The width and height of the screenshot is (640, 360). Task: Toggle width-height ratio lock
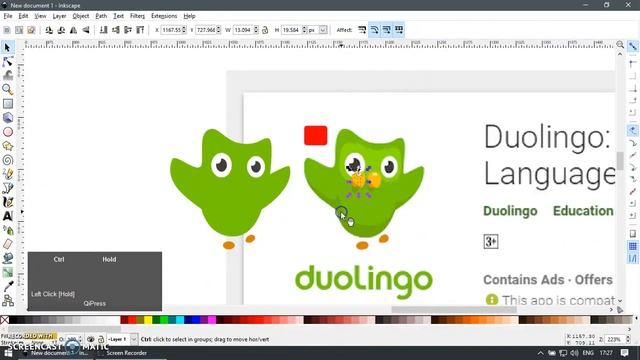pyautogui.click(x=265, y=30)
